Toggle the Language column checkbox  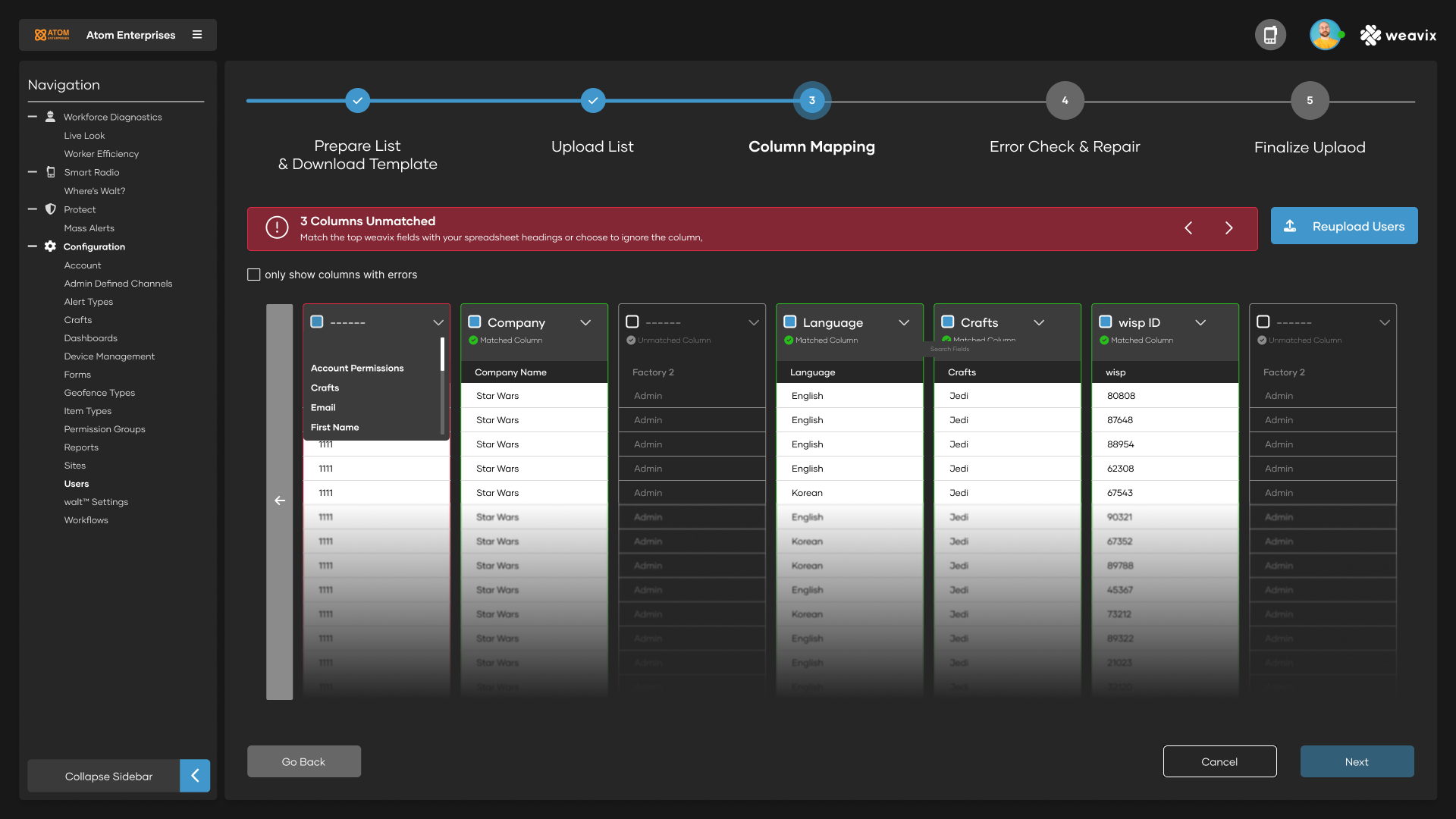click(790, 322)
